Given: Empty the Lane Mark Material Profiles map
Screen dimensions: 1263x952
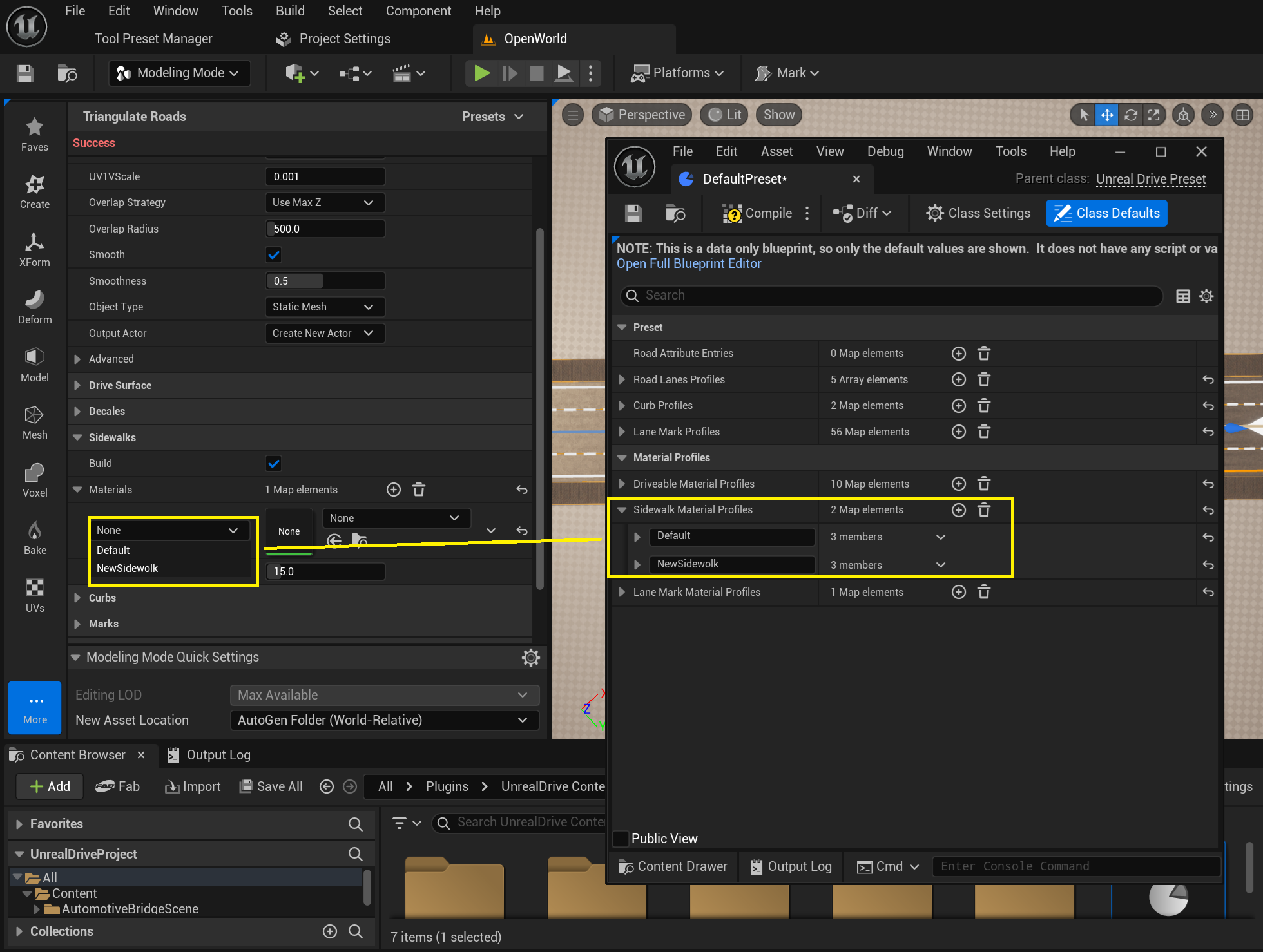Looking at the screenshot, I should [x=984, y=592].
